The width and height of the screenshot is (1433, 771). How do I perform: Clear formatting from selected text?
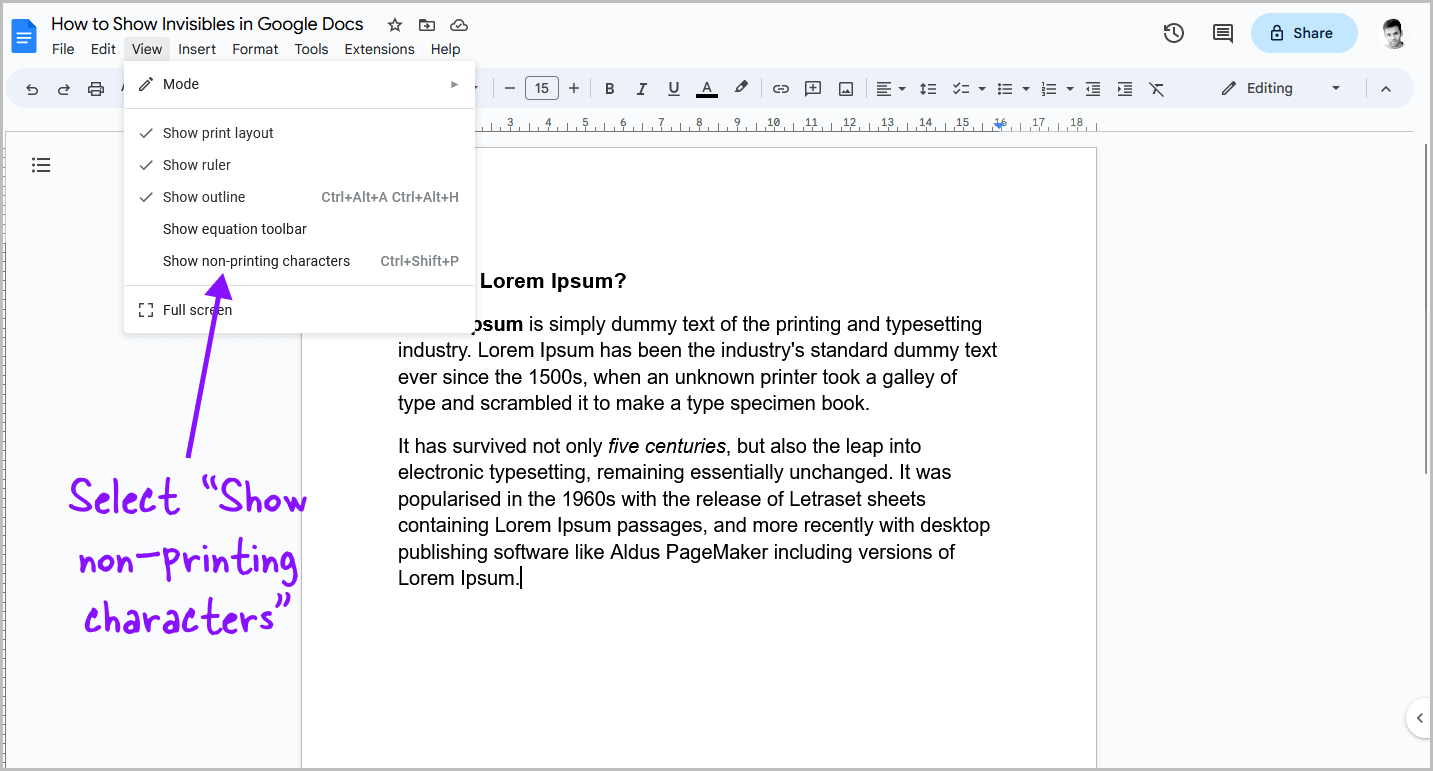pyautogui.click(x=1156, y=88)
